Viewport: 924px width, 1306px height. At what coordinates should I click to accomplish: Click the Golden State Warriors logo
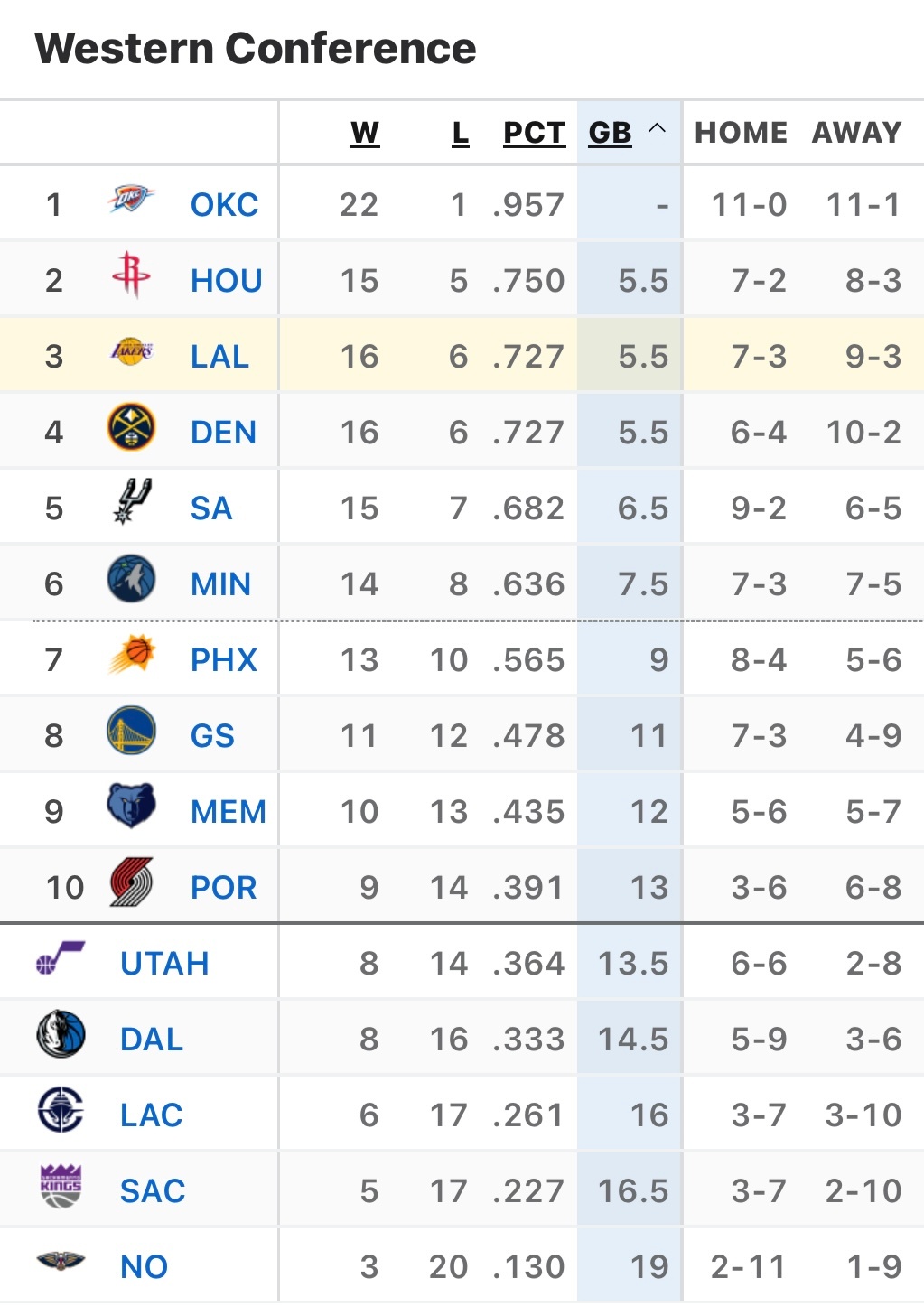click(x=131, y=731)
